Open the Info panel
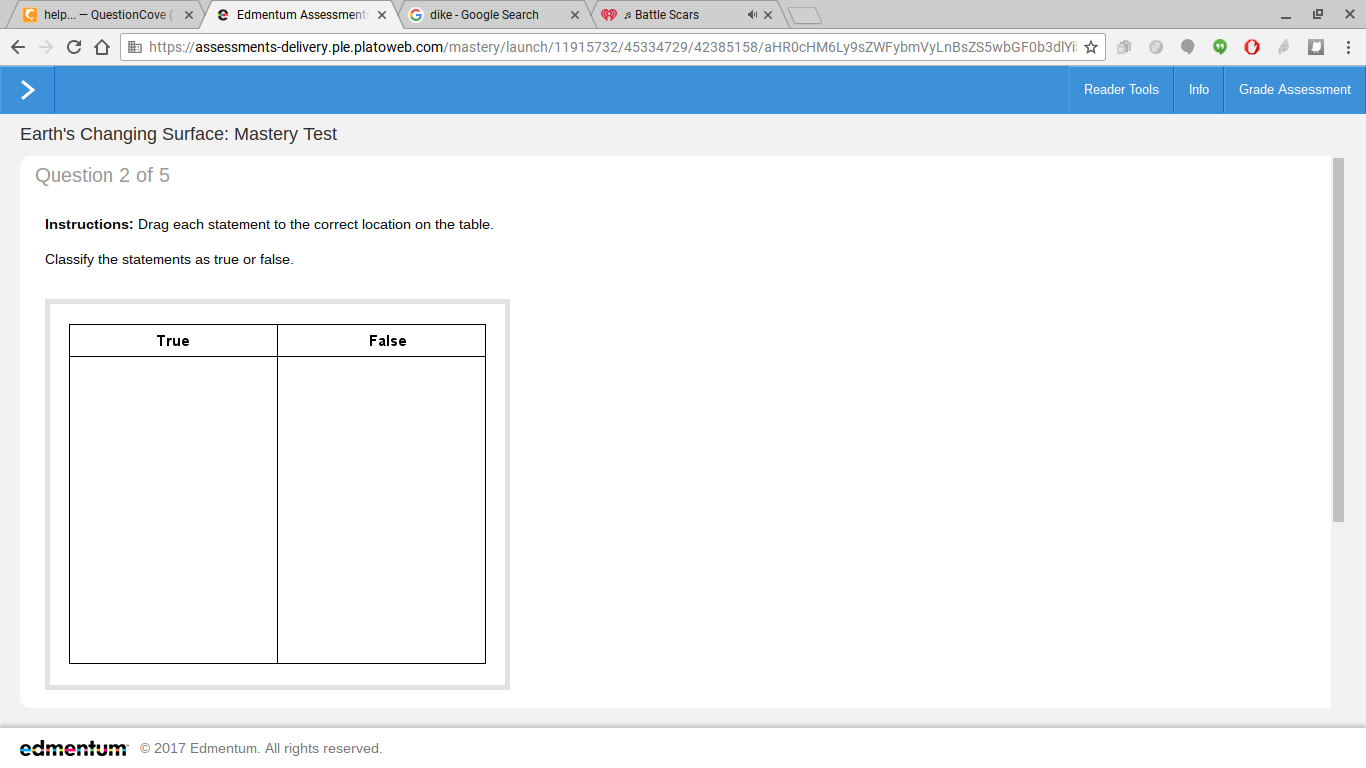Viewport: 1366px width, 768px height. click(x=1198, y=90)
